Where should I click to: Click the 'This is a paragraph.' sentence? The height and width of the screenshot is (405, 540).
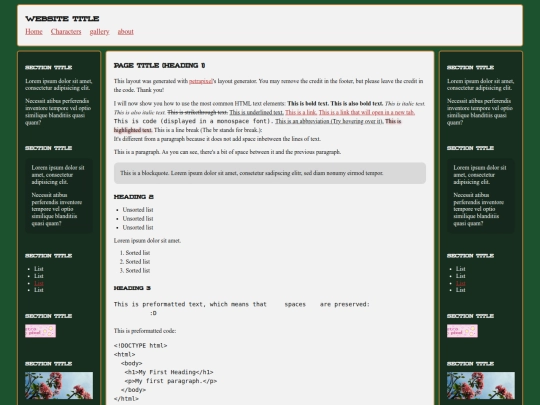pos(137,152)
